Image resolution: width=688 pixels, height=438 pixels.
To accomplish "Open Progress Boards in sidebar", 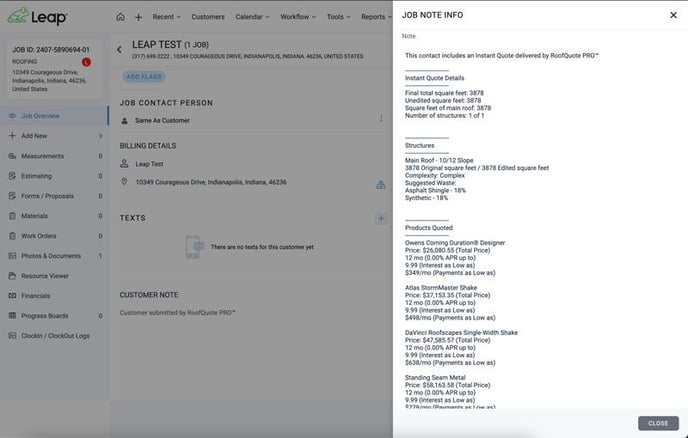I will pyautogui.click(x=54, y=316).
